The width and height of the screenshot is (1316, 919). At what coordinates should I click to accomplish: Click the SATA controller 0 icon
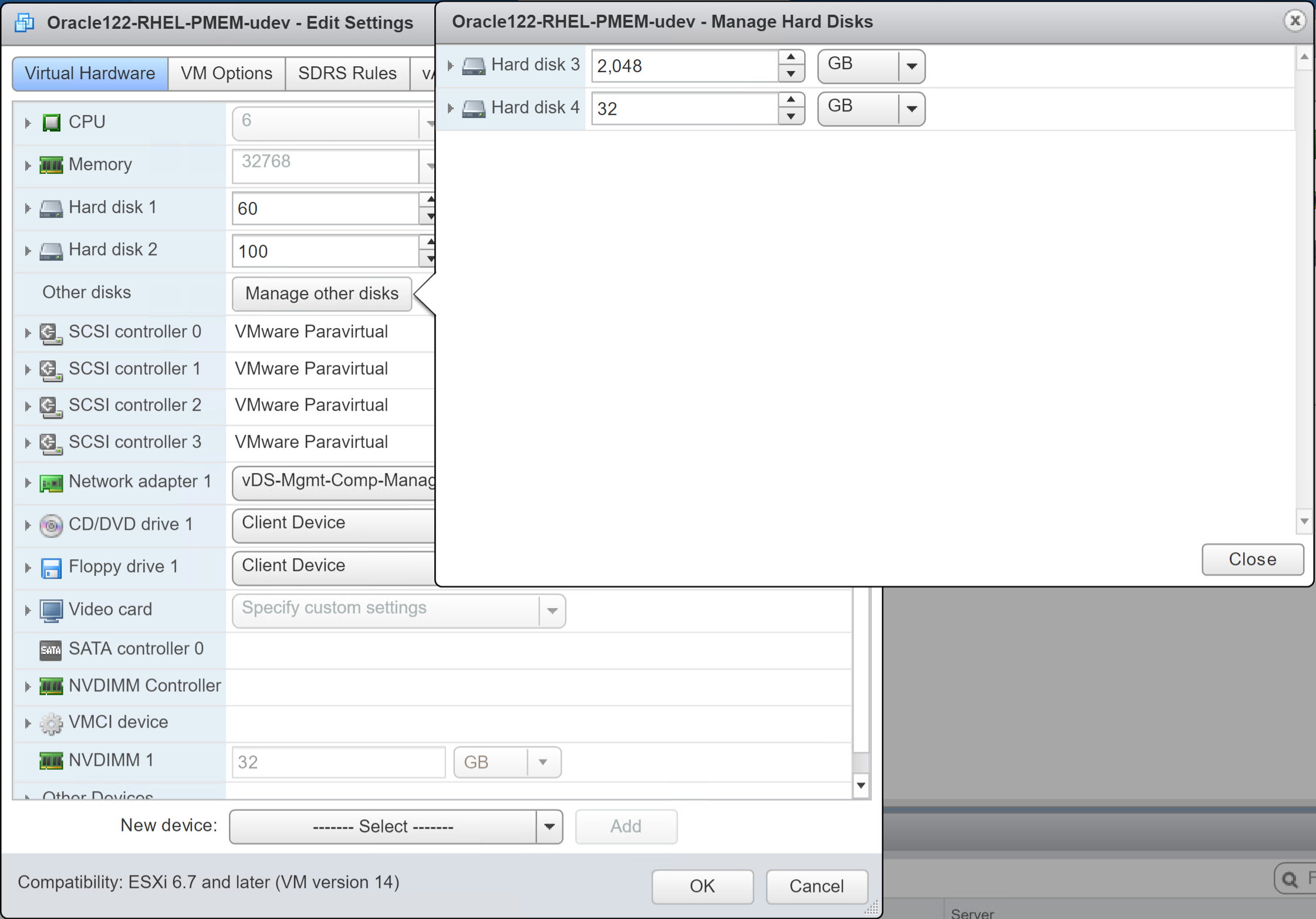coord(51,650)
